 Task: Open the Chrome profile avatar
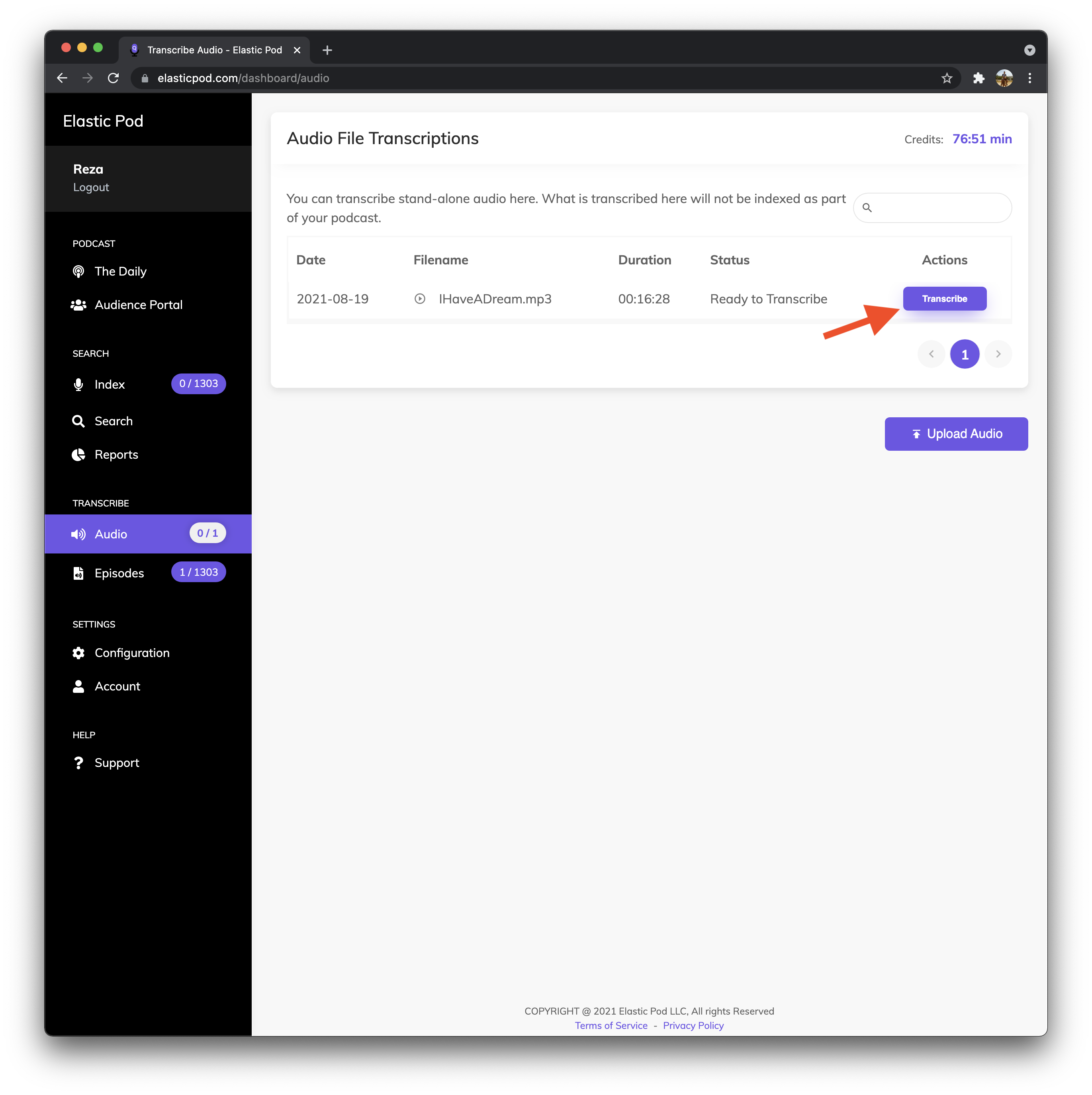point(1004,78)
